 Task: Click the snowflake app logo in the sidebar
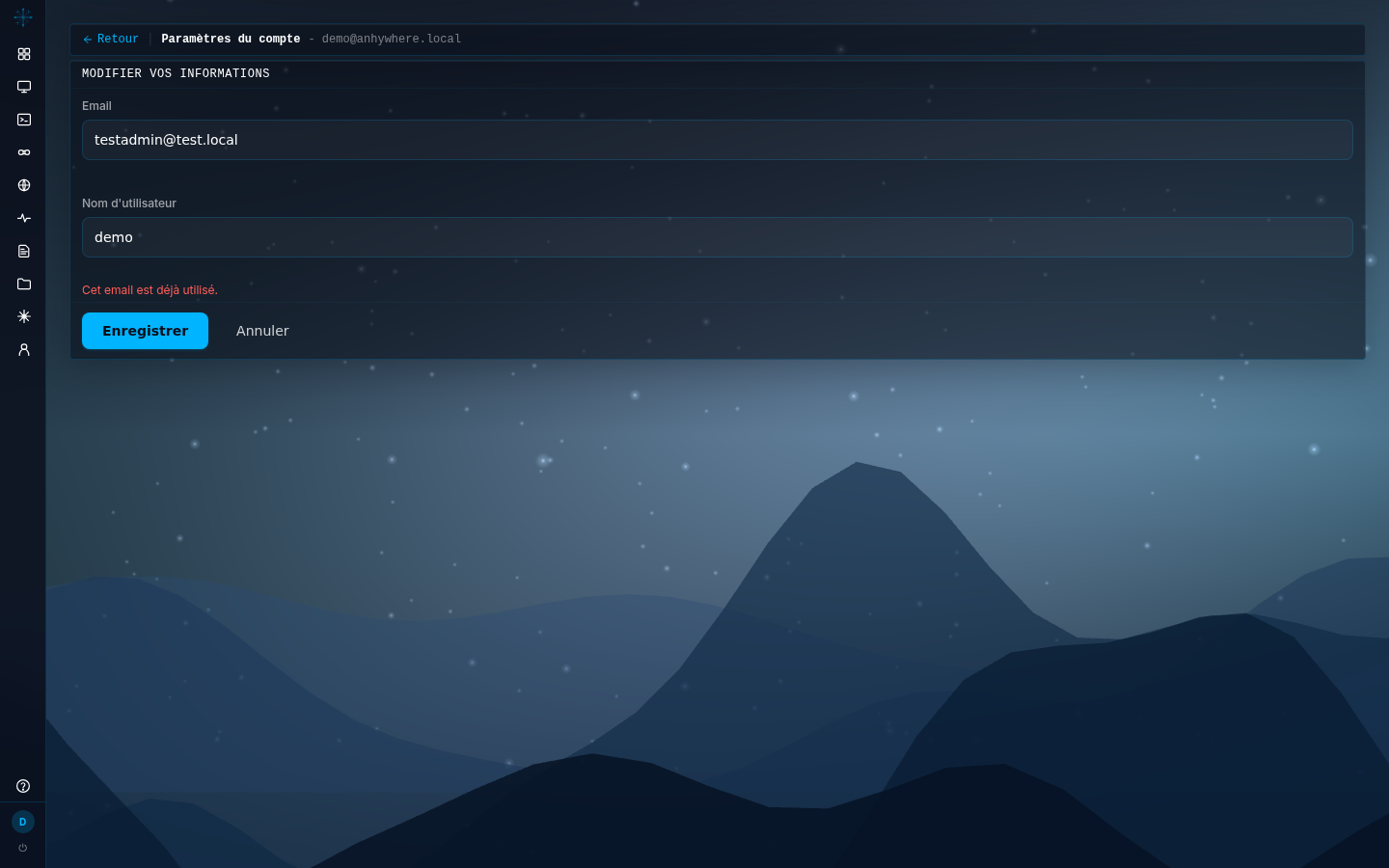[23, 17]
